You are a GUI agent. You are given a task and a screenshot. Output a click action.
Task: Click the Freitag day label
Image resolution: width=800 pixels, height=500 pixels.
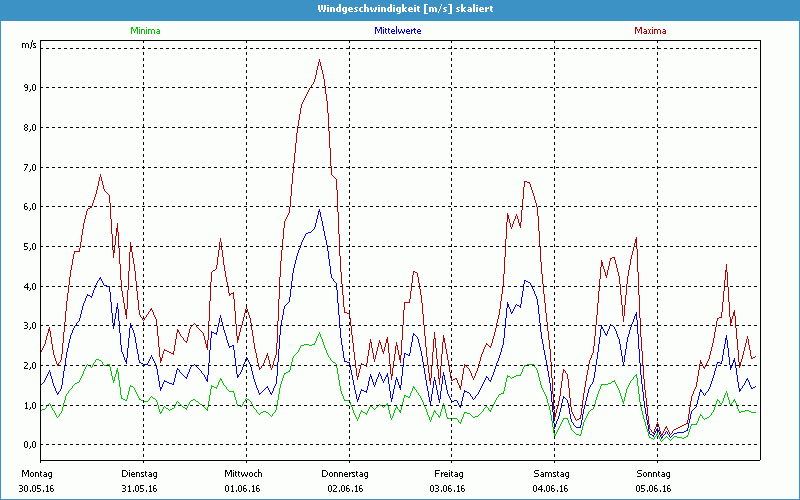(x=449, y=473)
